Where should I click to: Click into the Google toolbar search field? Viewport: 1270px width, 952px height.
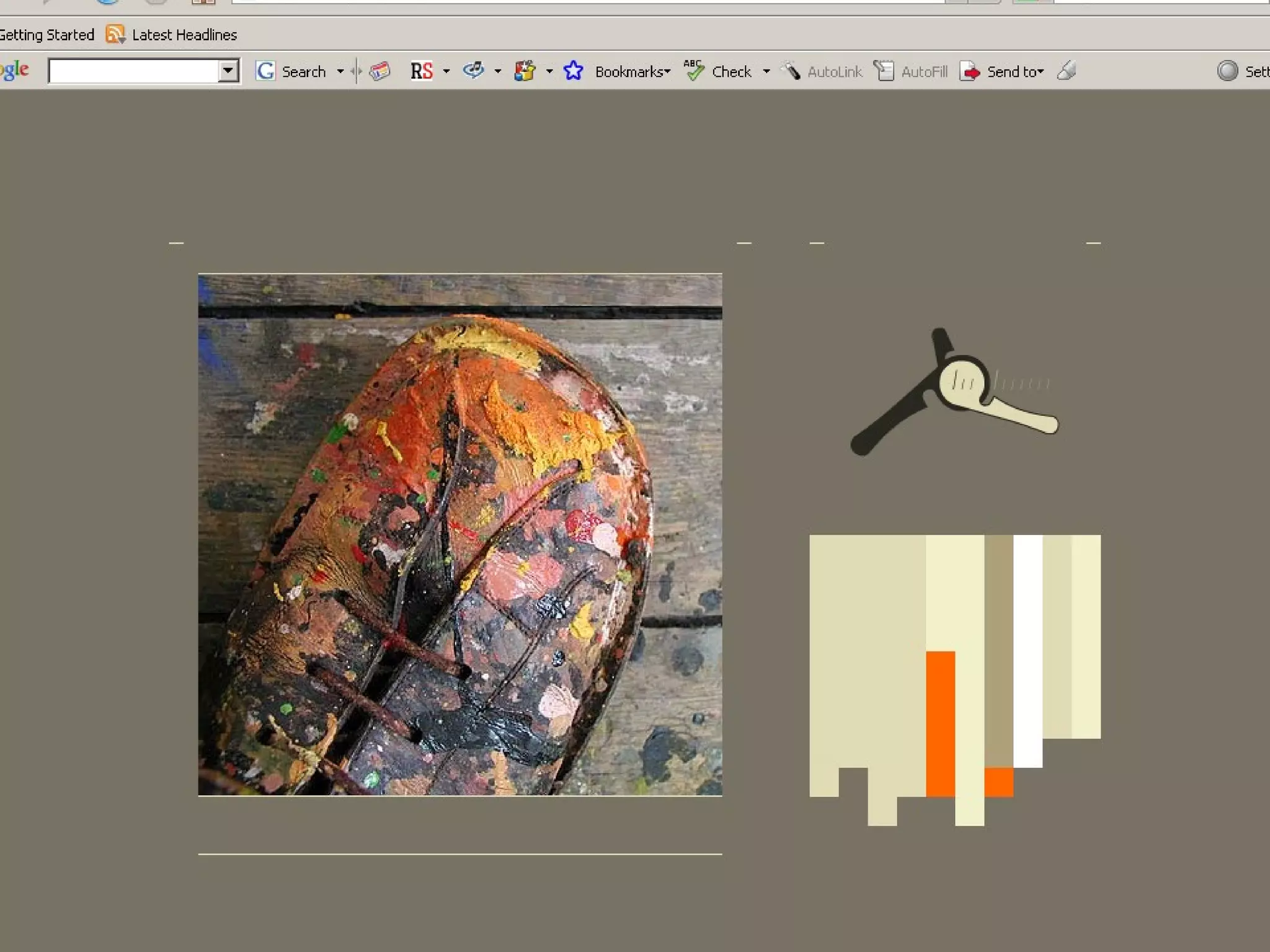point(133,71)
